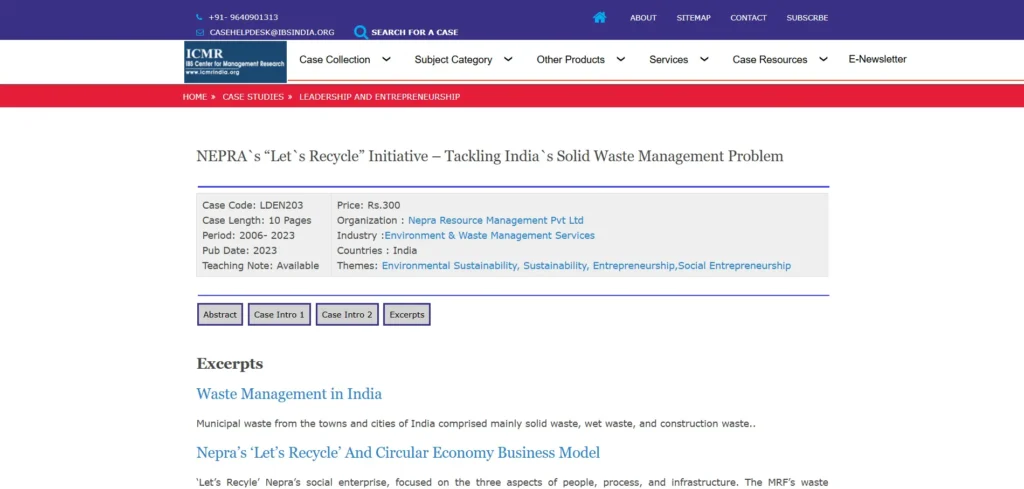Click the text Countries : India

coord(377,251)
